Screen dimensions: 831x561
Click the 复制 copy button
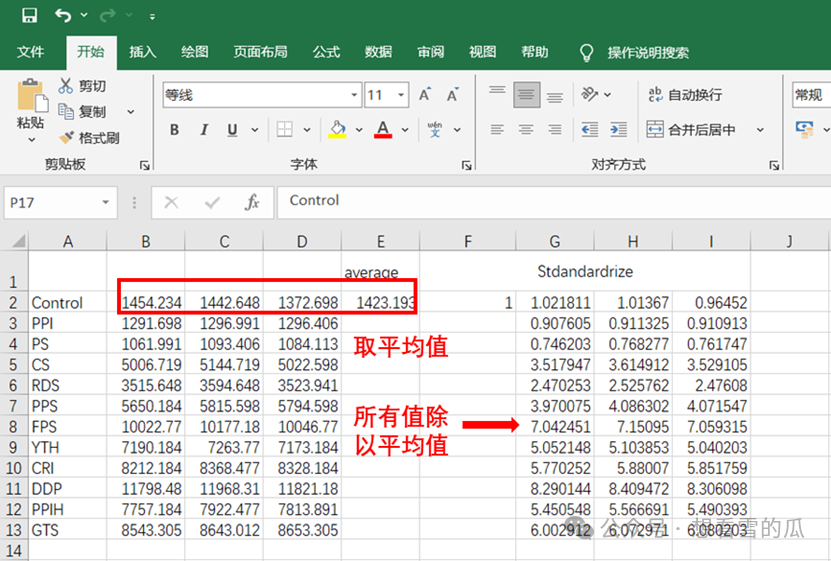82,112
